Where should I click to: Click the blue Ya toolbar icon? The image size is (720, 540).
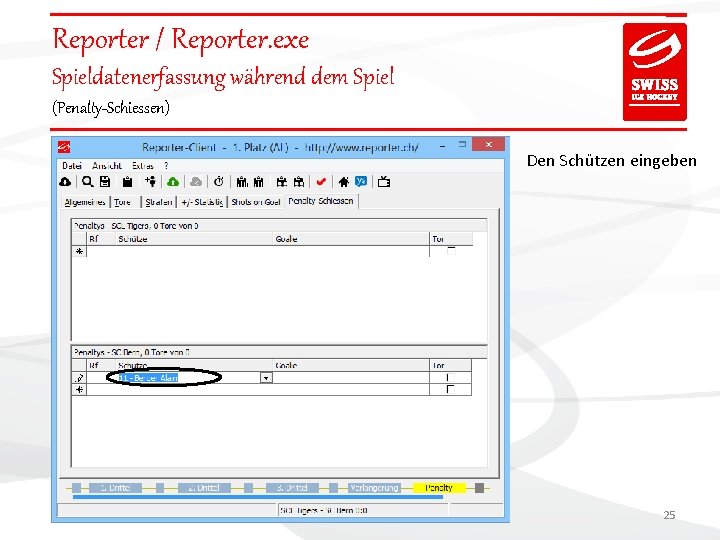tap(361, 181)
